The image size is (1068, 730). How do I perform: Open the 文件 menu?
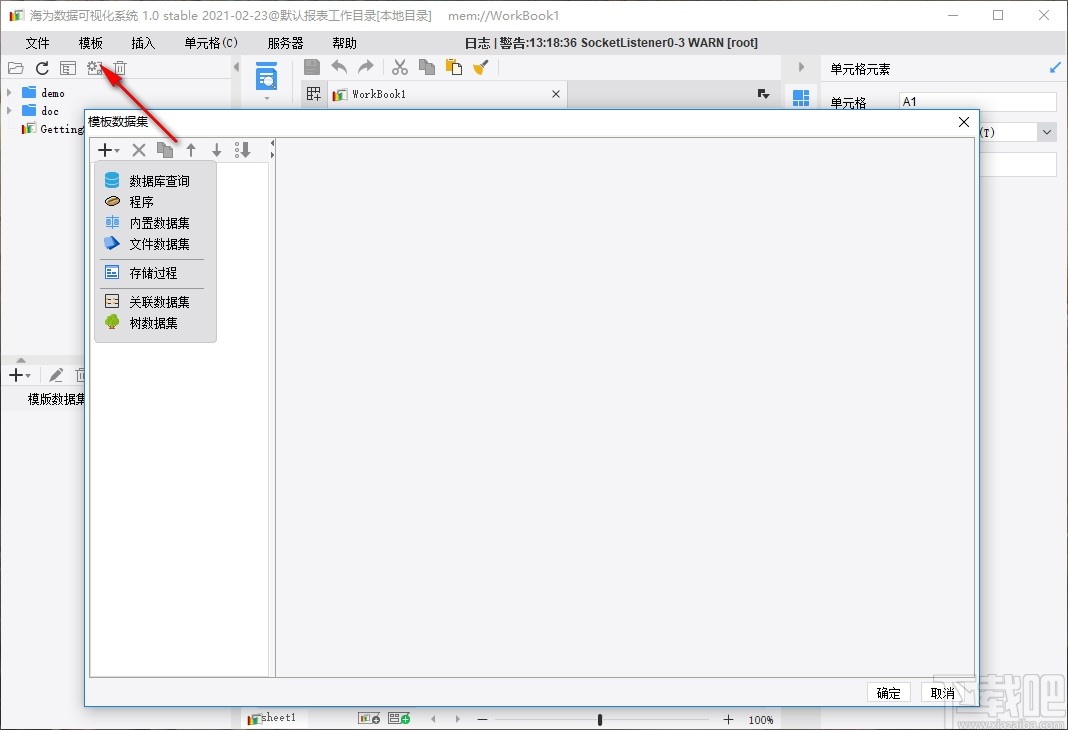tap(37, 43)
